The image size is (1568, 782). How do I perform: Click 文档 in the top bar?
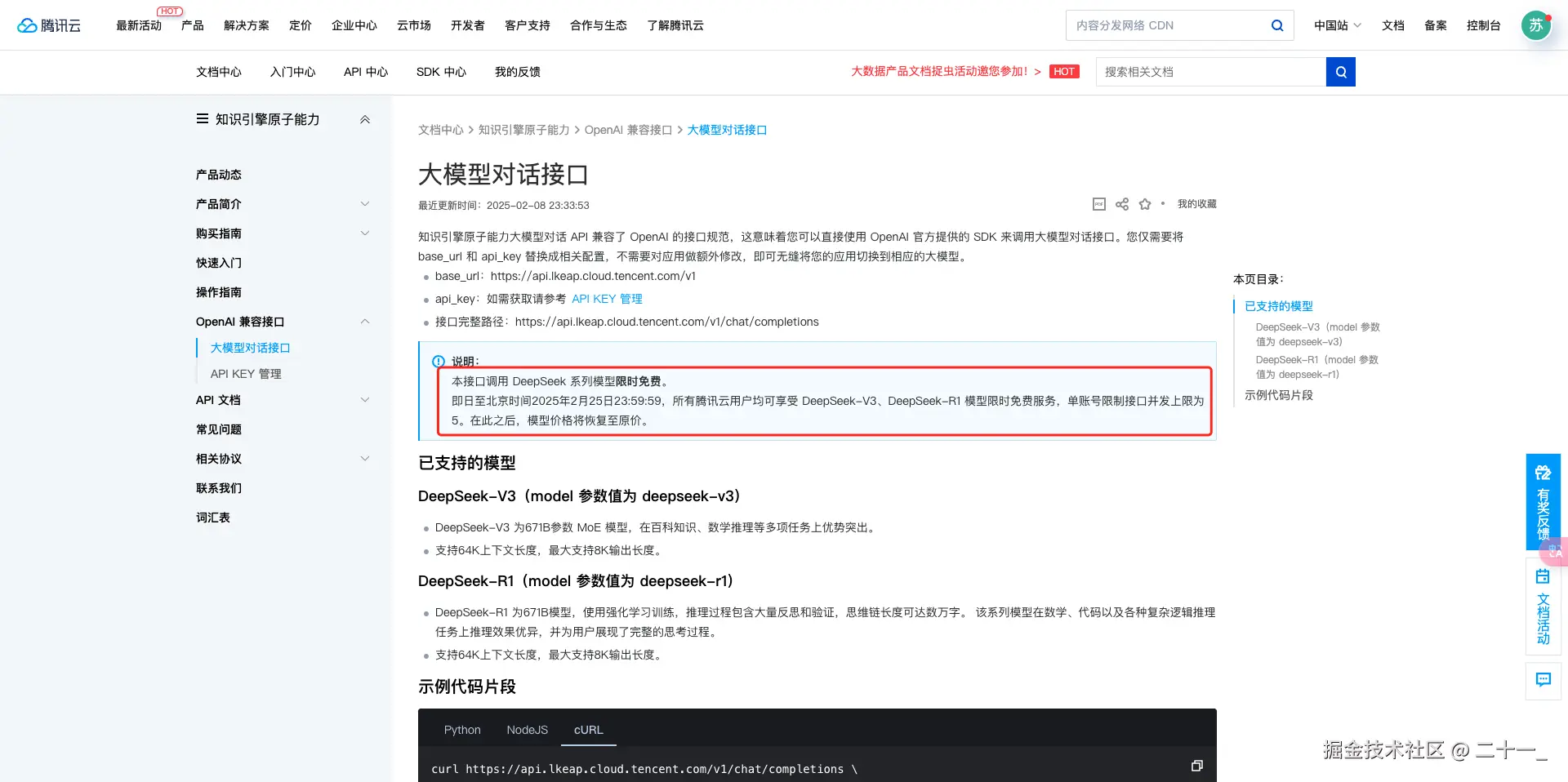(x=1393, y=25)
